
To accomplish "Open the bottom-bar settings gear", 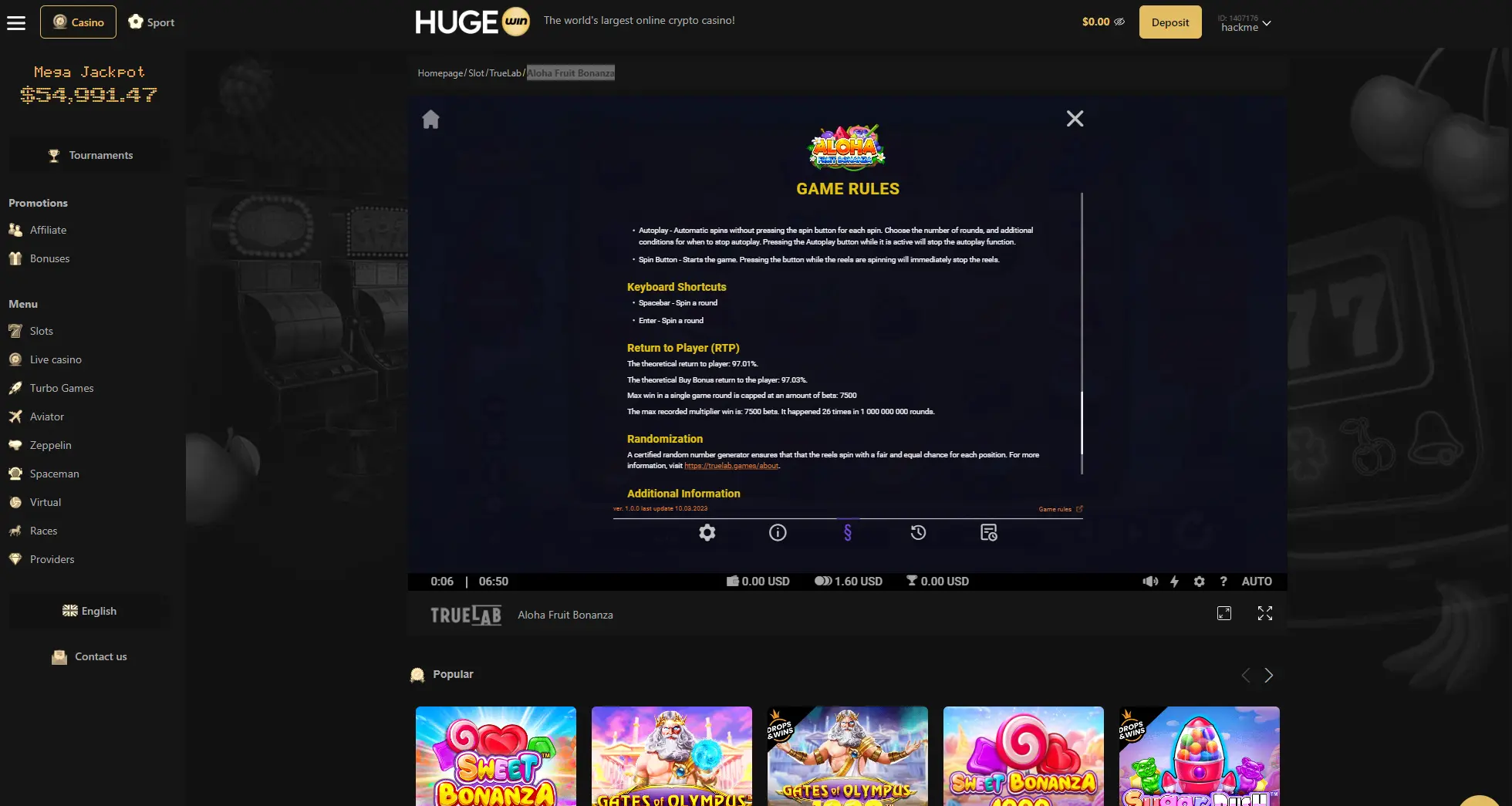I will (1199, 582).
